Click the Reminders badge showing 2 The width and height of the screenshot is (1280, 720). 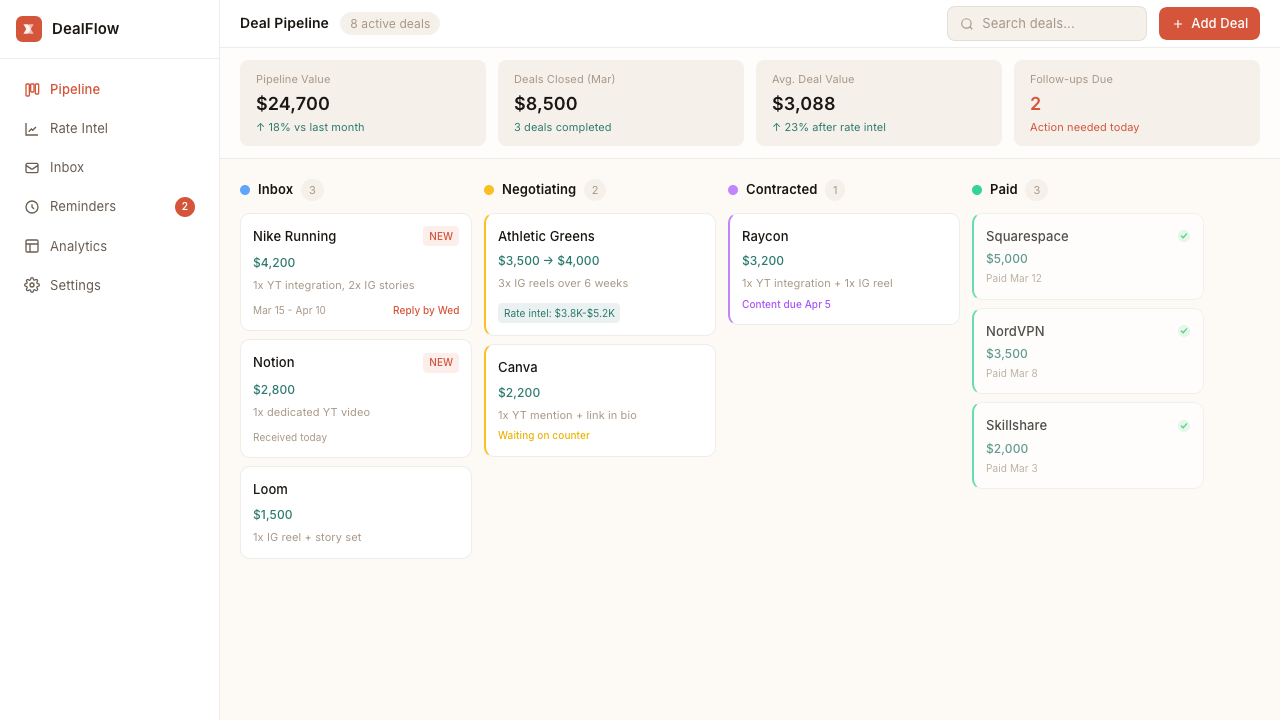pos(185,207)
